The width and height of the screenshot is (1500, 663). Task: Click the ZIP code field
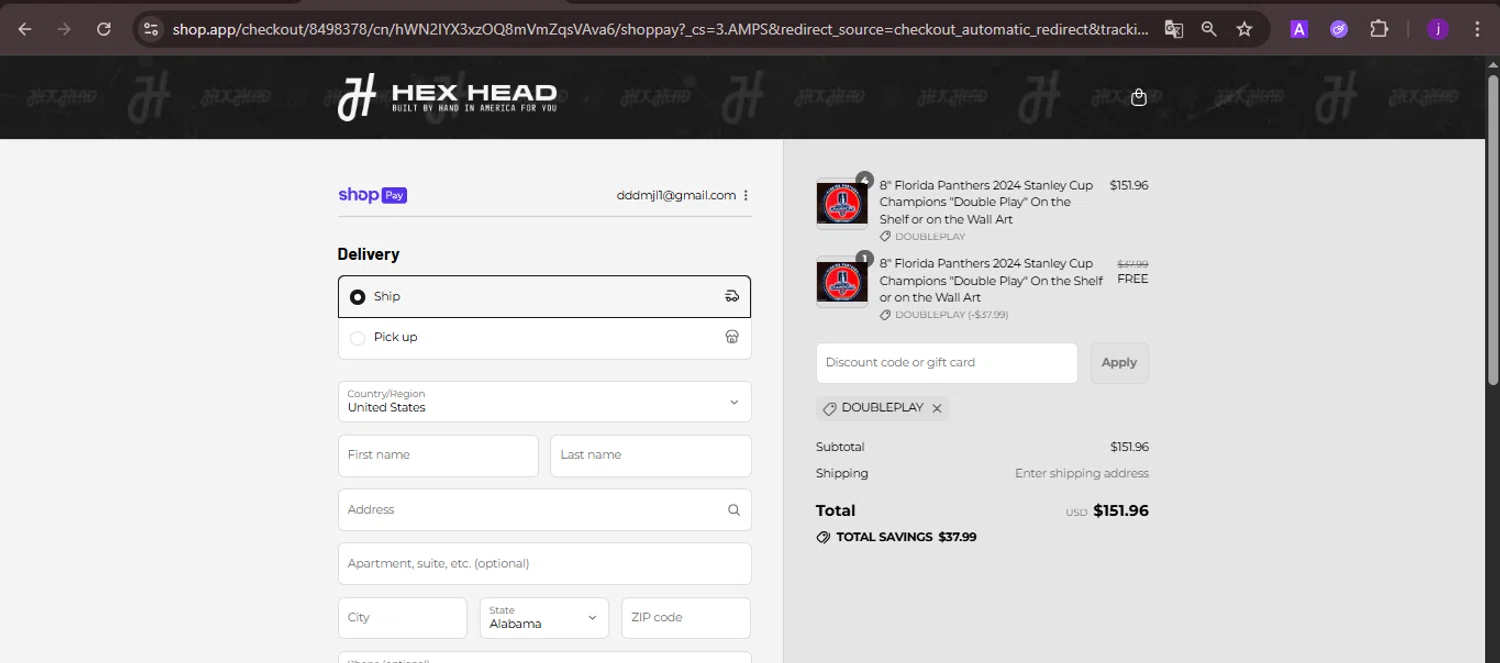coord(686,618)
